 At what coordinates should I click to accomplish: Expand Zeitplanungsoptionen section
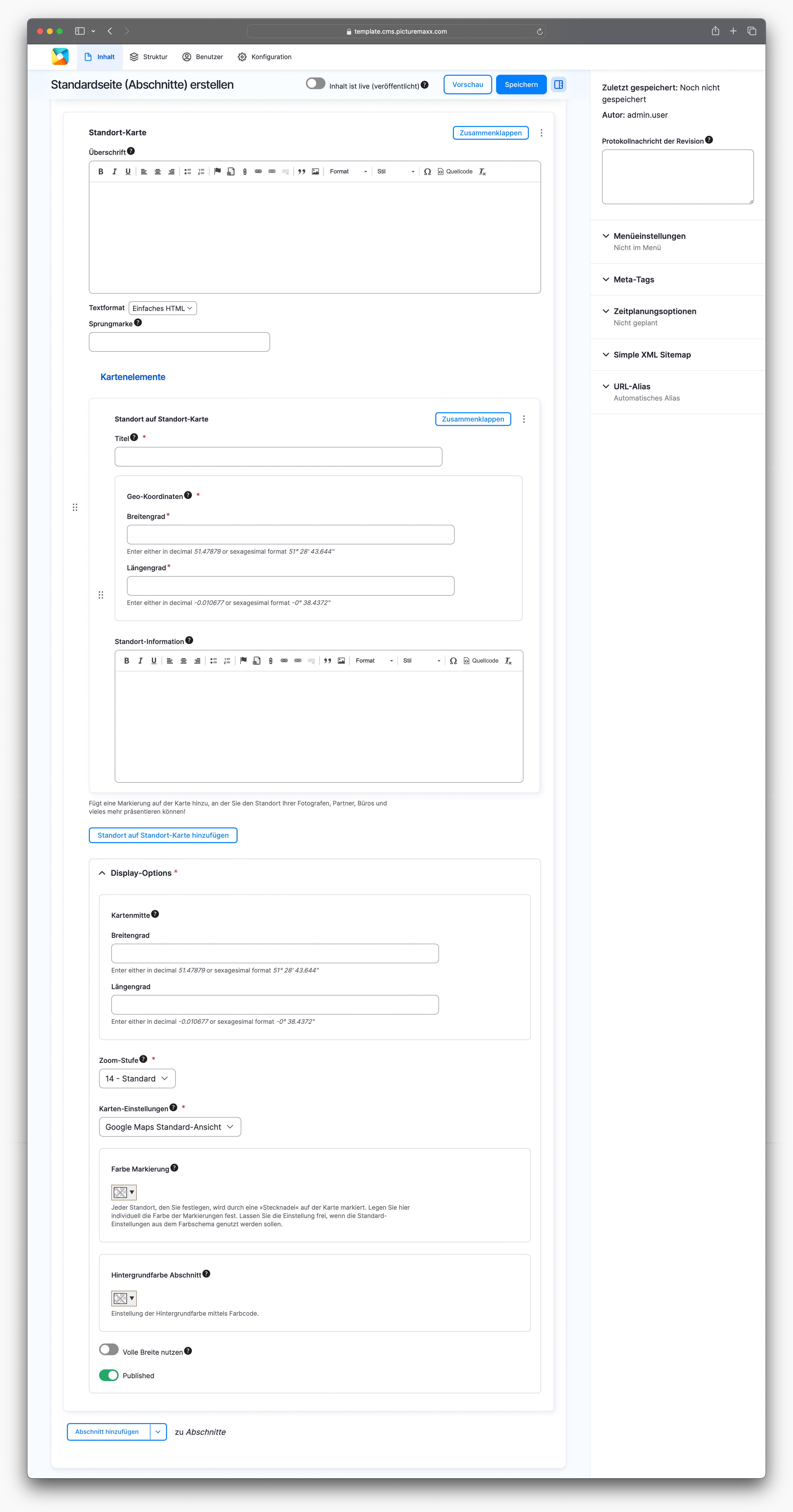(x=655, y=311)
